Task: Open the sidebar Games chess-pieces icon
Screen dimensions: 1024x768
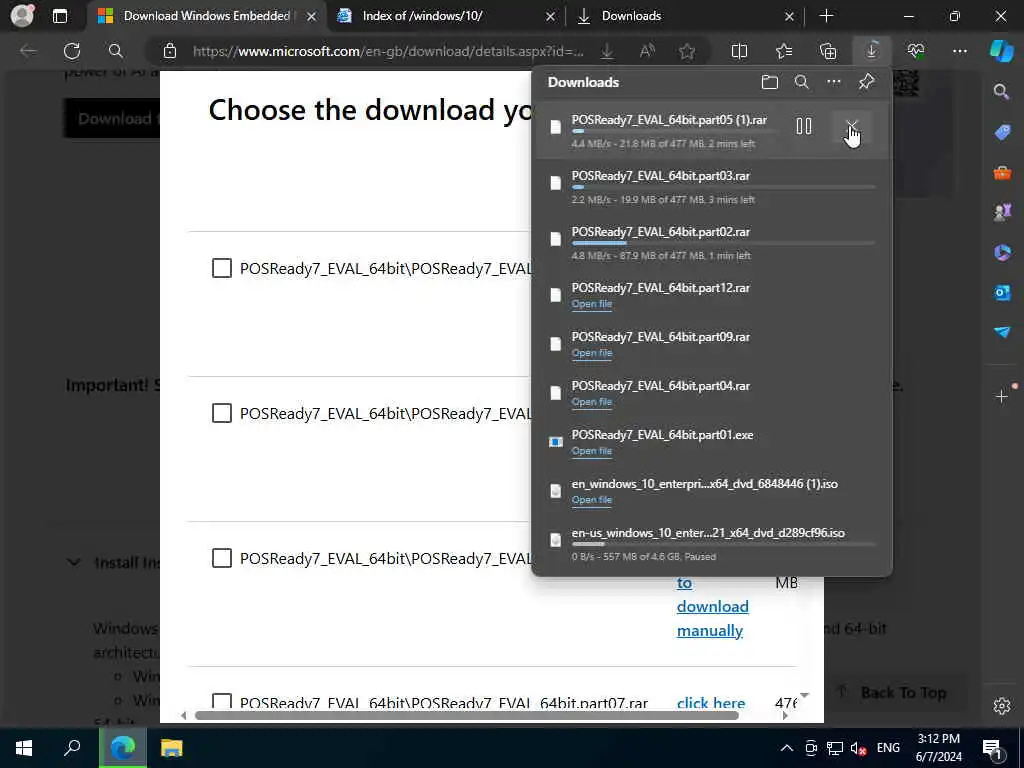Action: point(1002,212)
